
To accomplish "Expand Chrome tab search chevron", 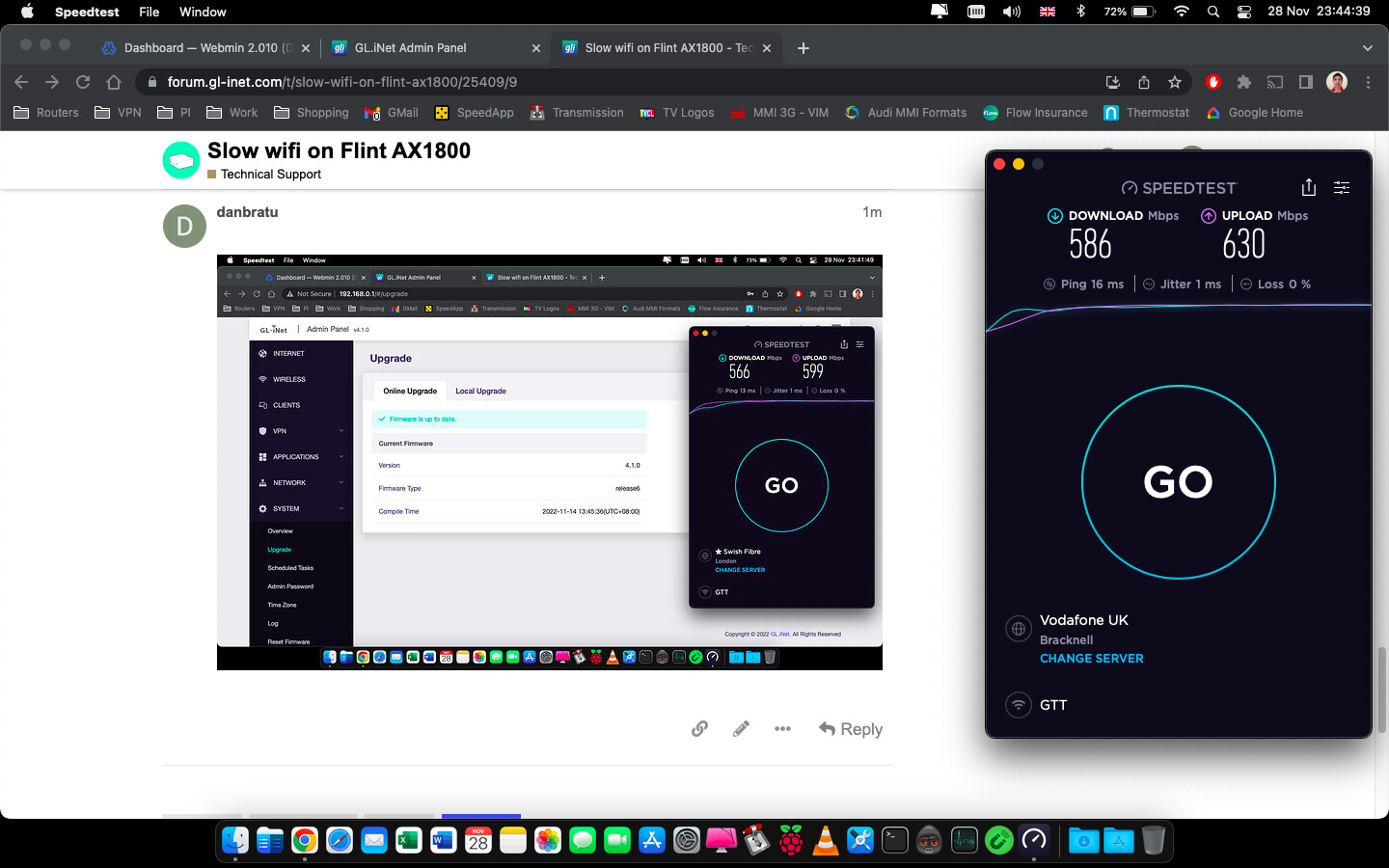I will 1367,48.
